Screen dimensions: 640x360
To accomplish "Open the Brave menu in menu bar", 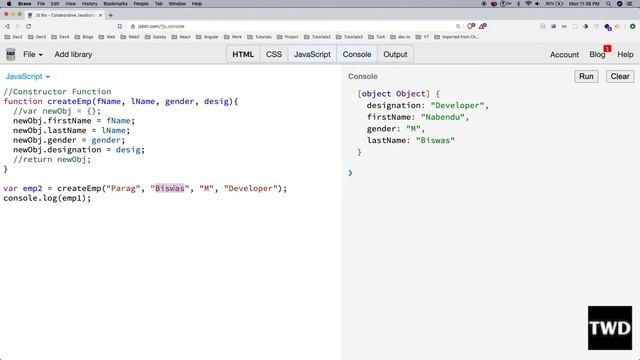I will [24, 4].
